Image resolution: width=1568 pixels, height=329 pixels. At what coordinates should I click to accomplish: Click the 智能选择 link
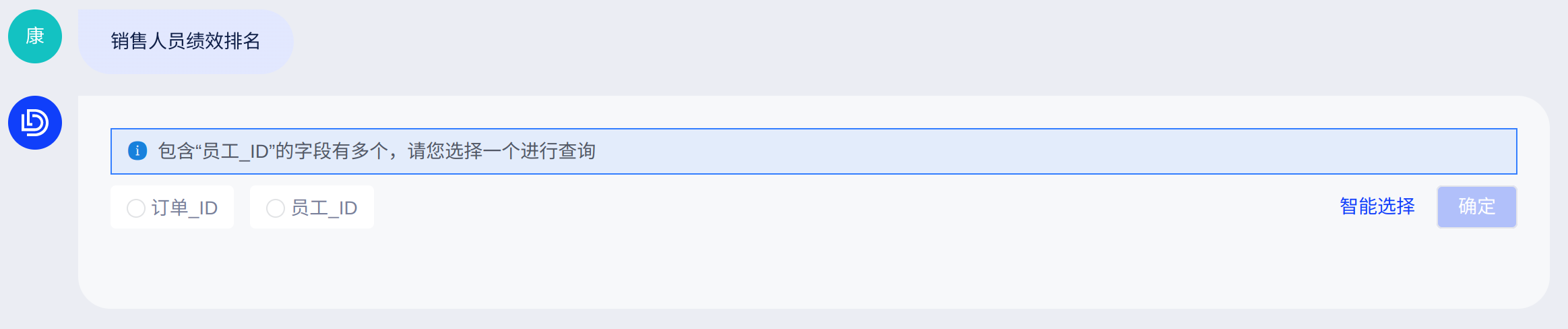pyautogui.click(x=1377, y=206)
